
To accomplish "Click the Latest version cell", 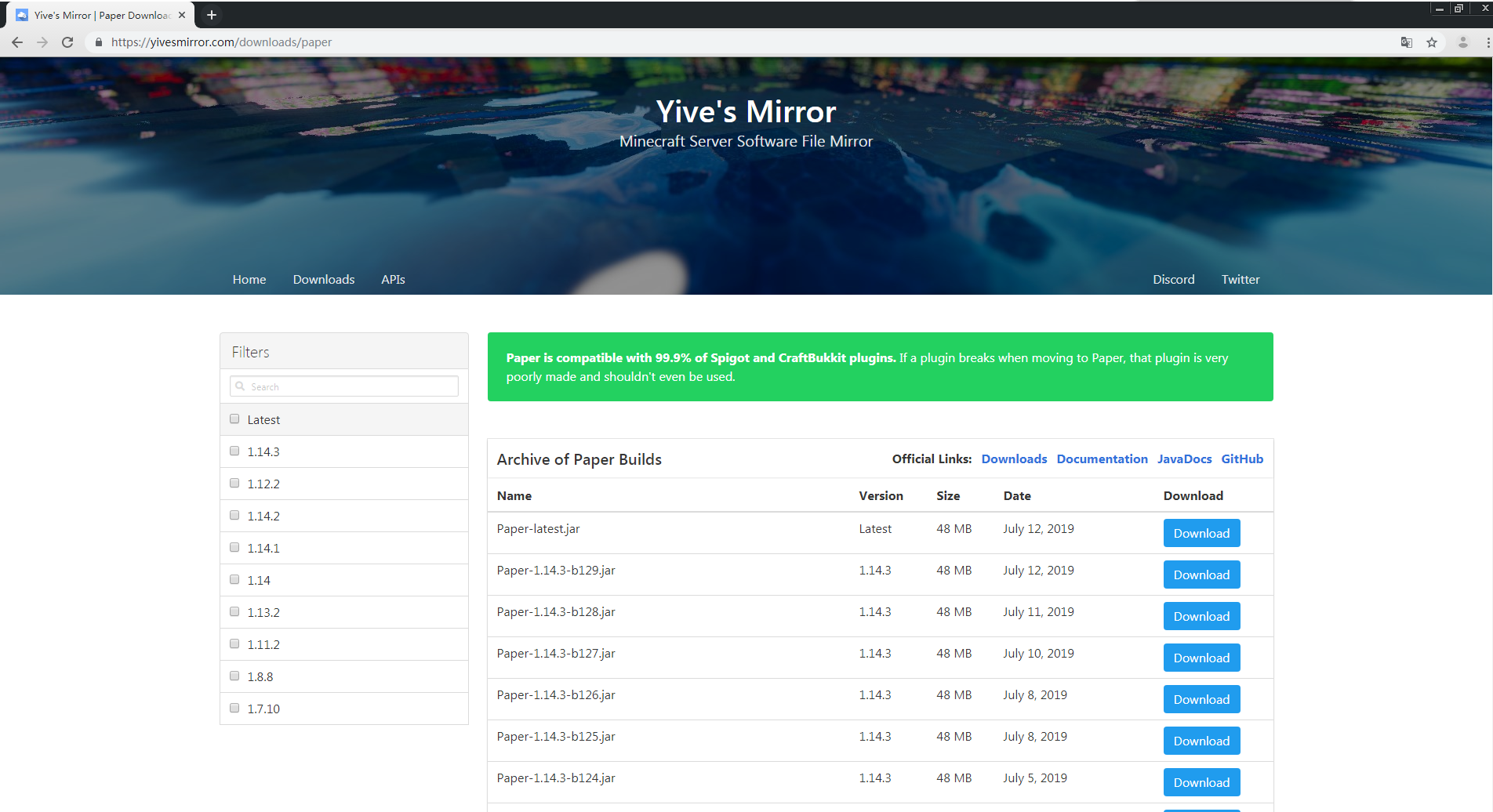I will pos(875,529).
